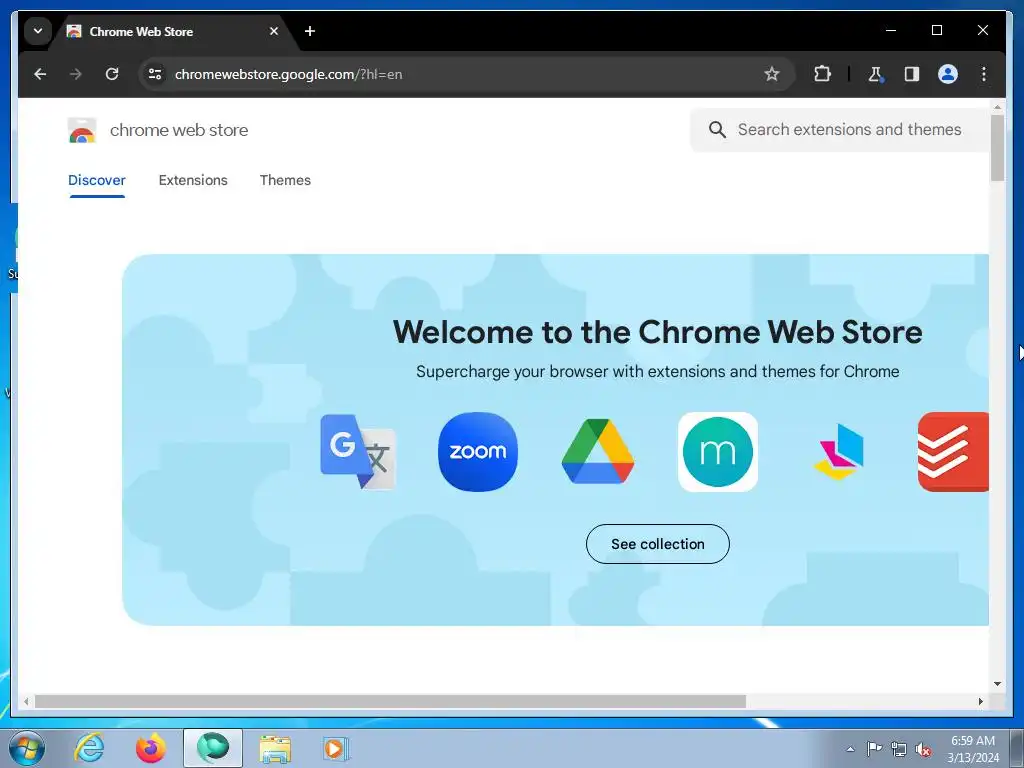
Task: Click the active browser taskbar button
Action: [213, 748]
